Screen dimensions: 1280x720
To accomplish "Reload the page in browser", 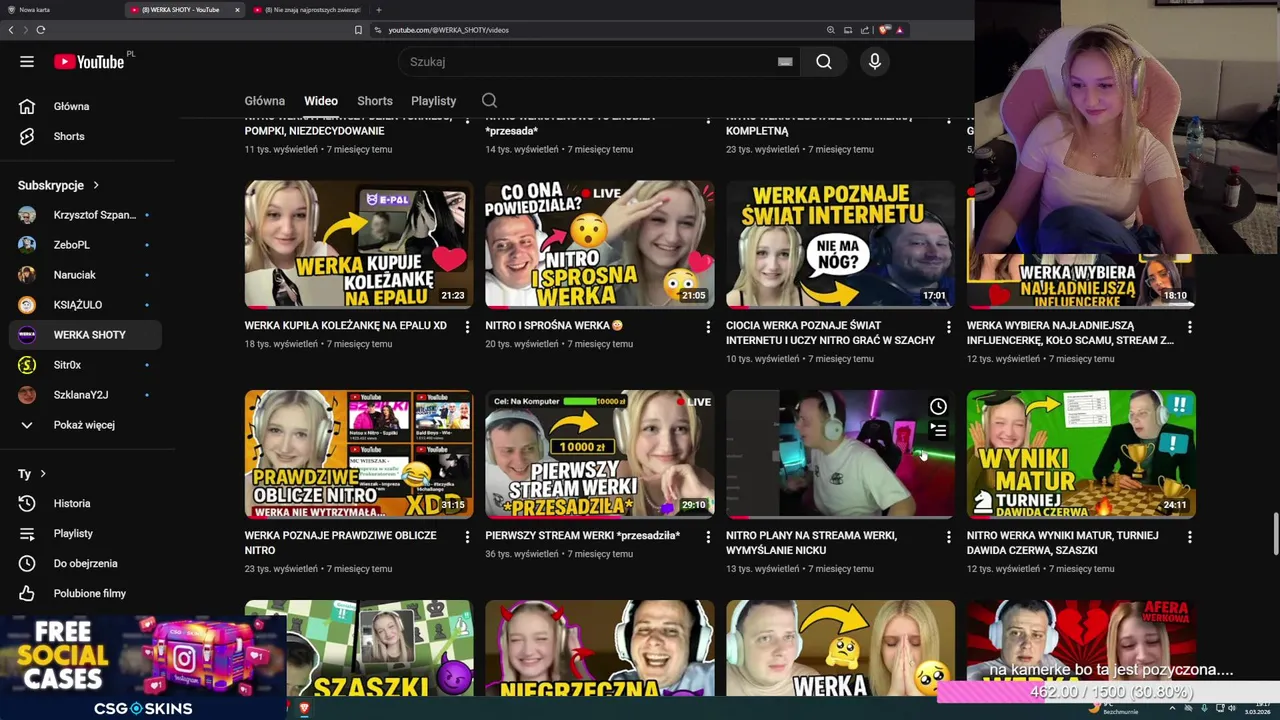I will tap(41, 30).
